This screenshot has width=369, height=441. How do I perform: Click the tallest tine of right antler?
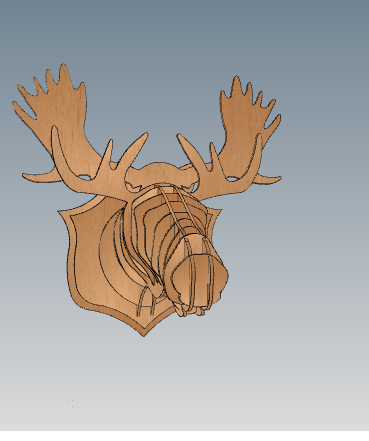point(236,87)
